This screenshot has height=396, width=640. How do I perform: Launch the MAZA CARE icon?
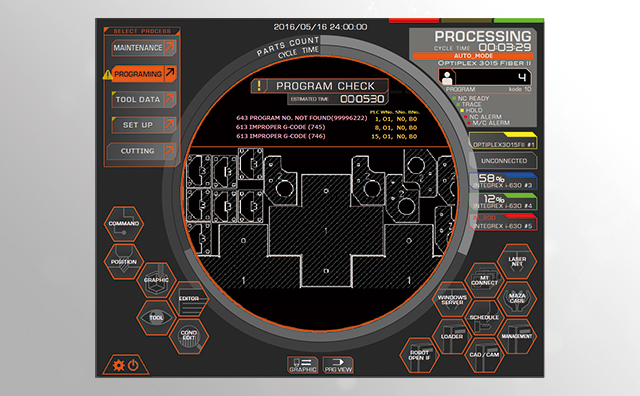517,299
